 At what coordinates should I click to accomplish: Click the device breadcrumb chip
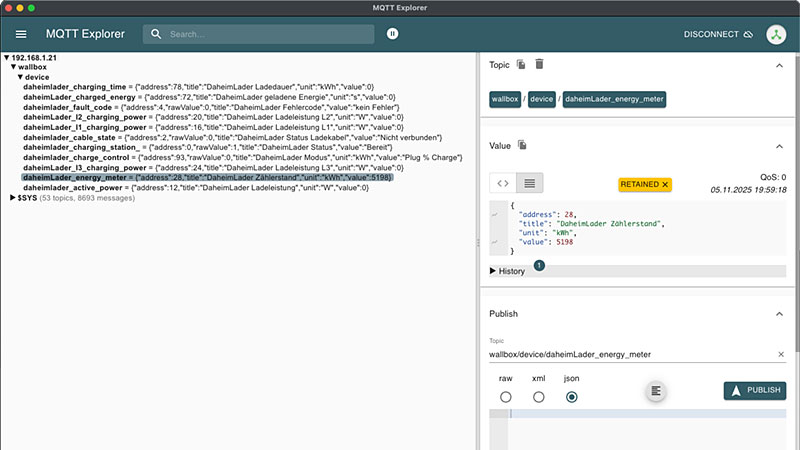coord(541,100)
